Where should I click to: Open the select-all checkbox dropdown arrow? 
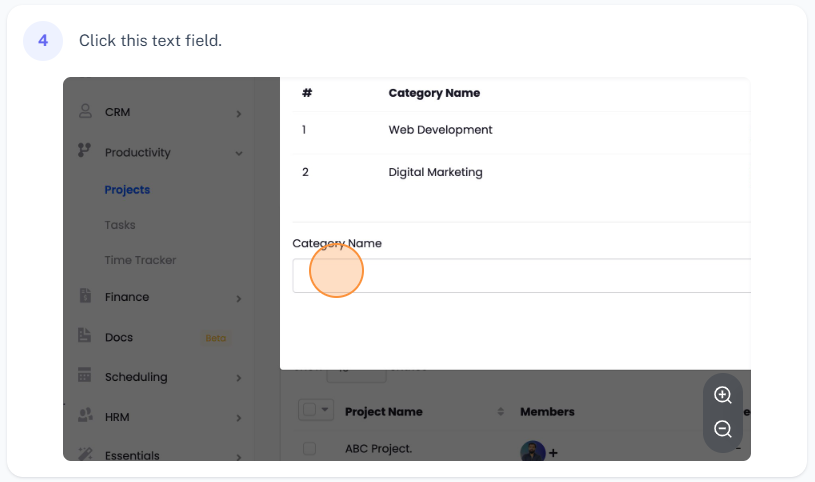[325, 410]
